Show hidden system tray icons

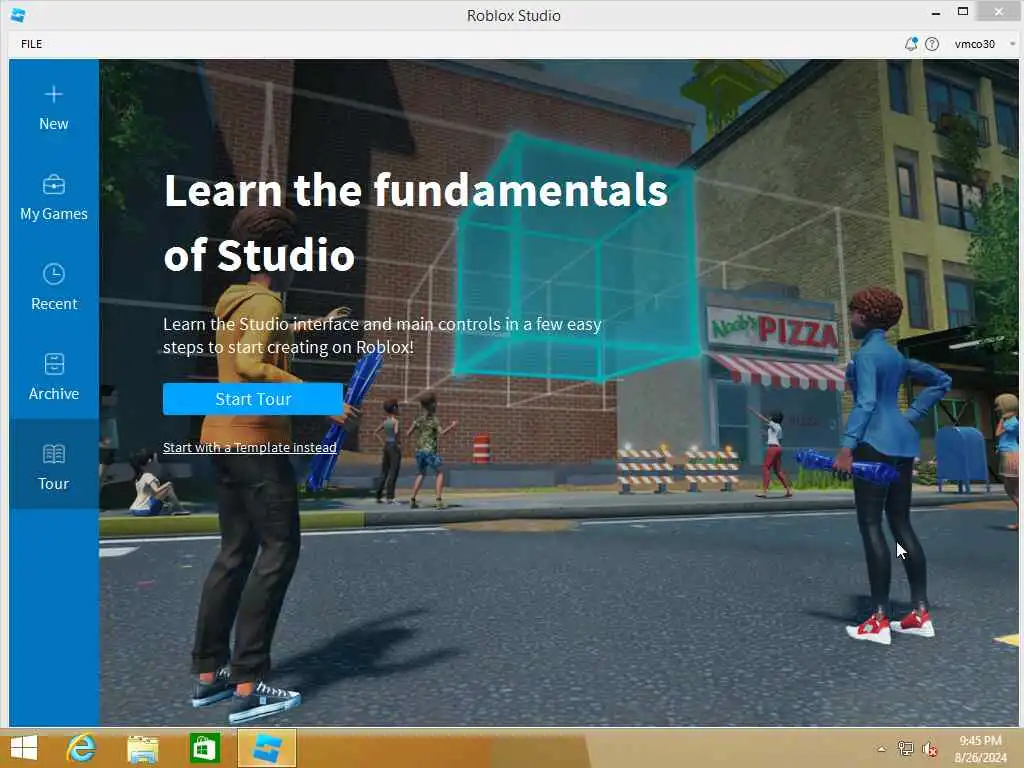pos(882,749)
